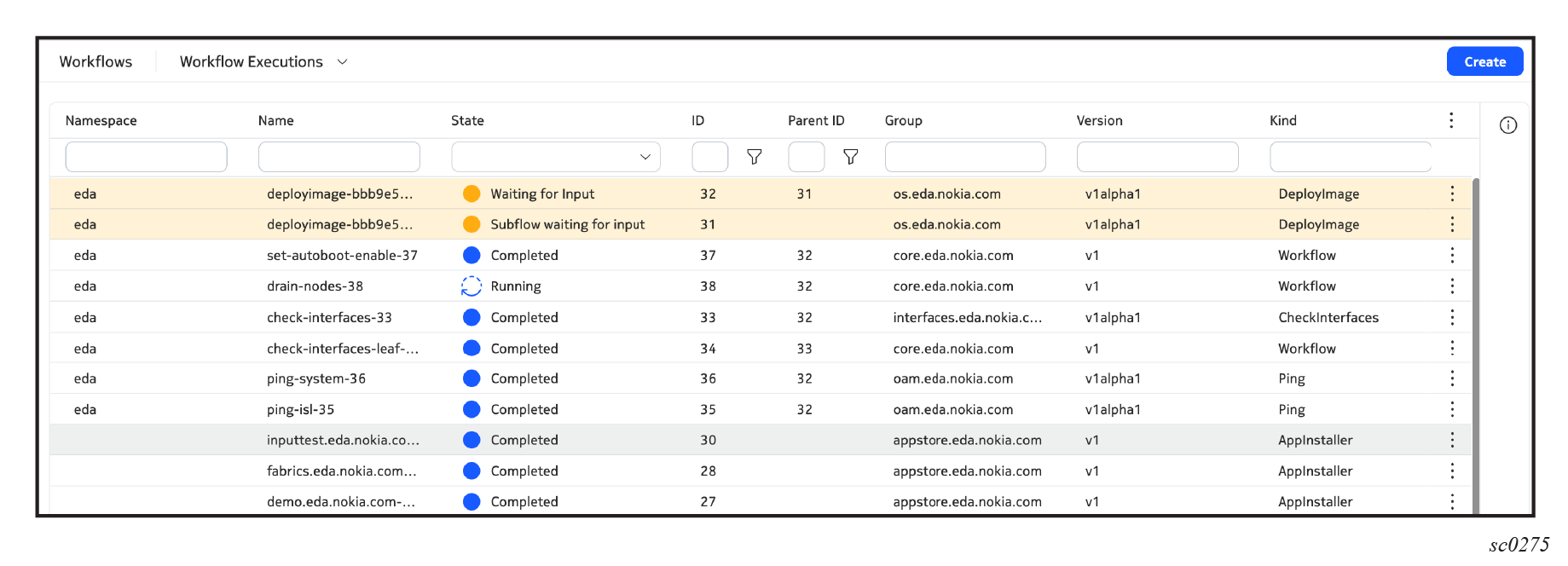Click the Group filter input field
This screenshot has width=1568, height=566.
point(964,157)
